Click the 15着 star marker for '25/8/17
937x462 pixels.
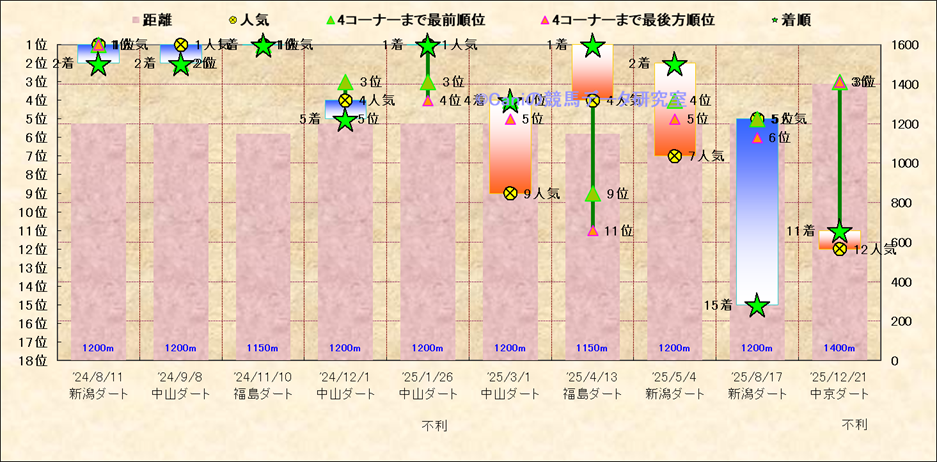757,306
